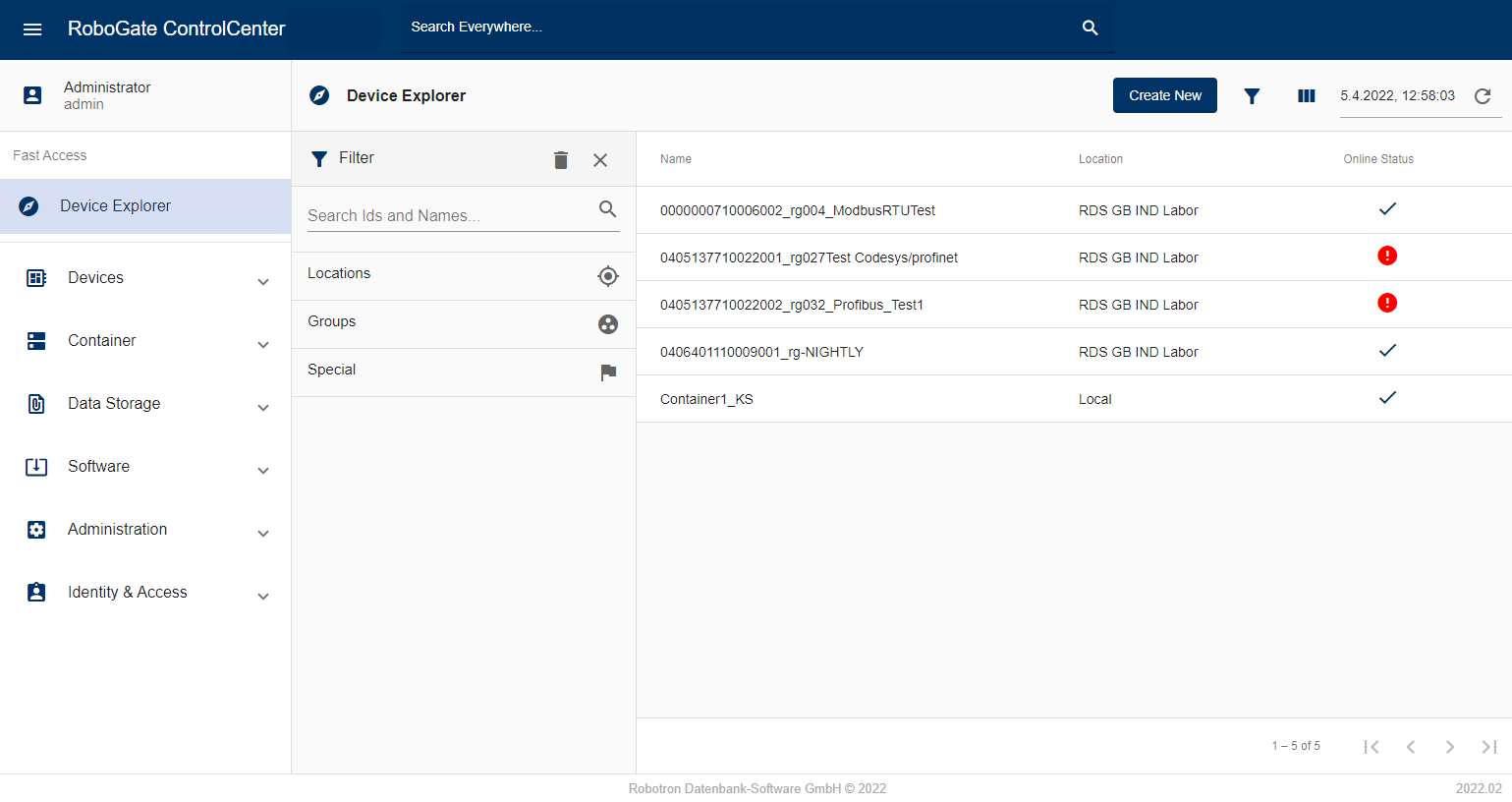Click the Software sidebar icon
Image resolution: width=1512 pixels, height=802 pixels.
(36, 467)
